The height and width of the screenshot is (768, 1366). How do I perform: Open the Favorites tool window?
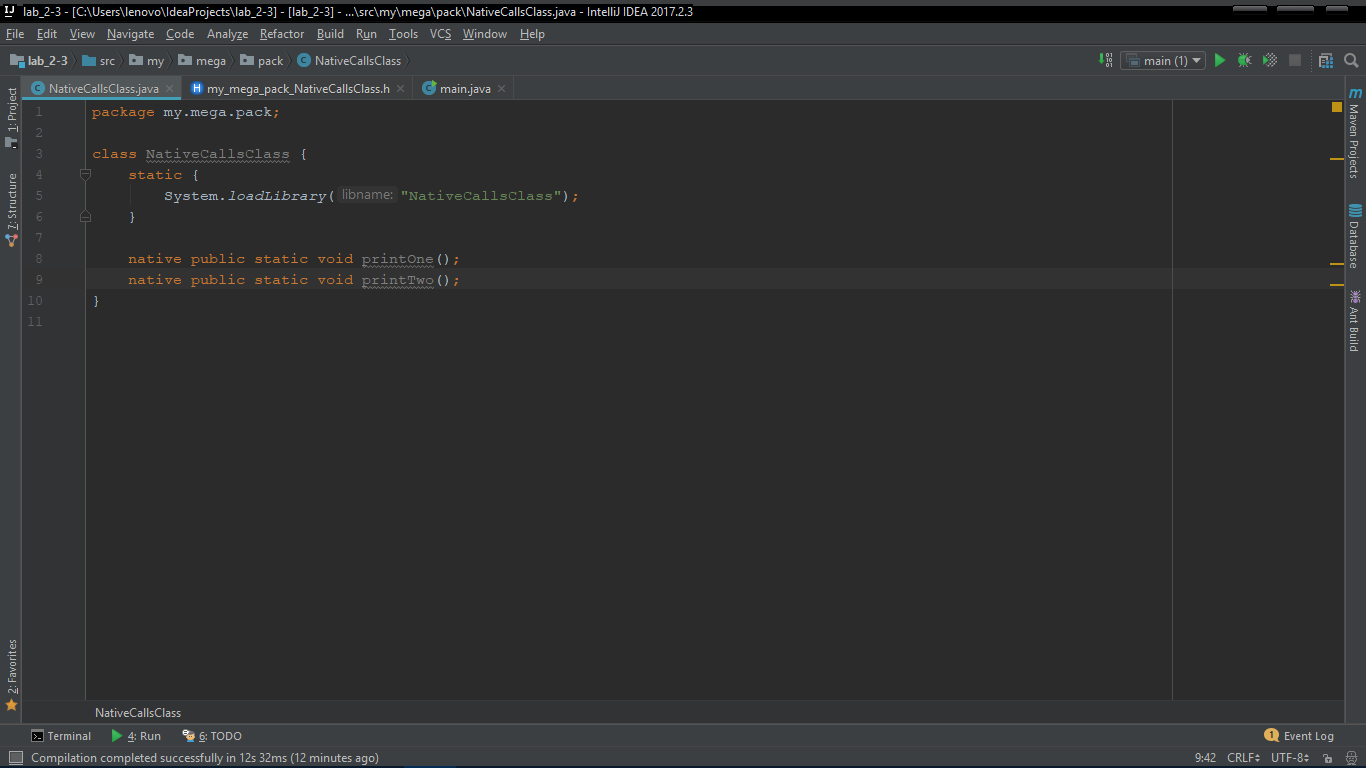[x=11, y=675]
